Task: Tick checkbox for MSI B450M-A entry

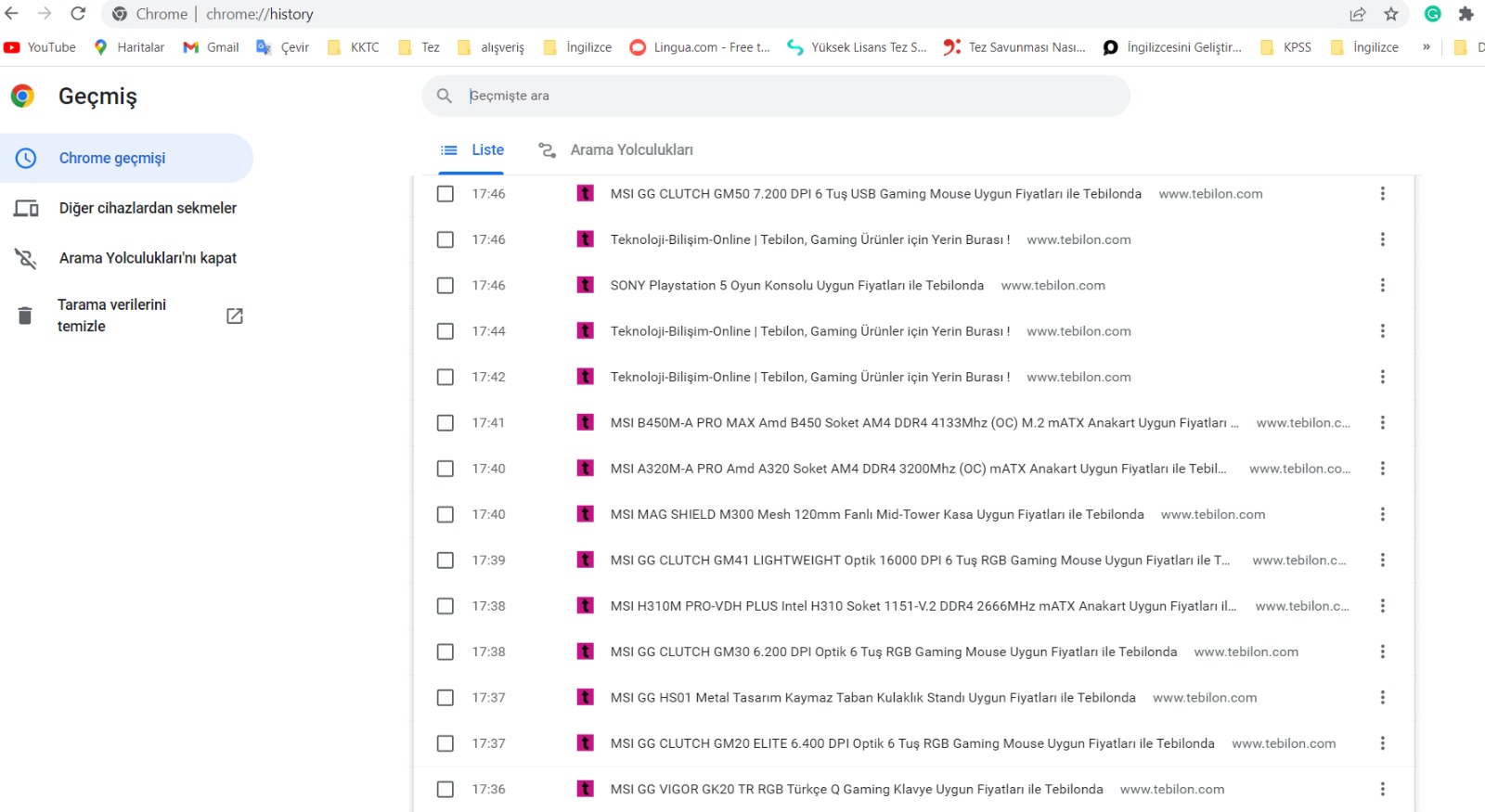Action: [445, 422]
